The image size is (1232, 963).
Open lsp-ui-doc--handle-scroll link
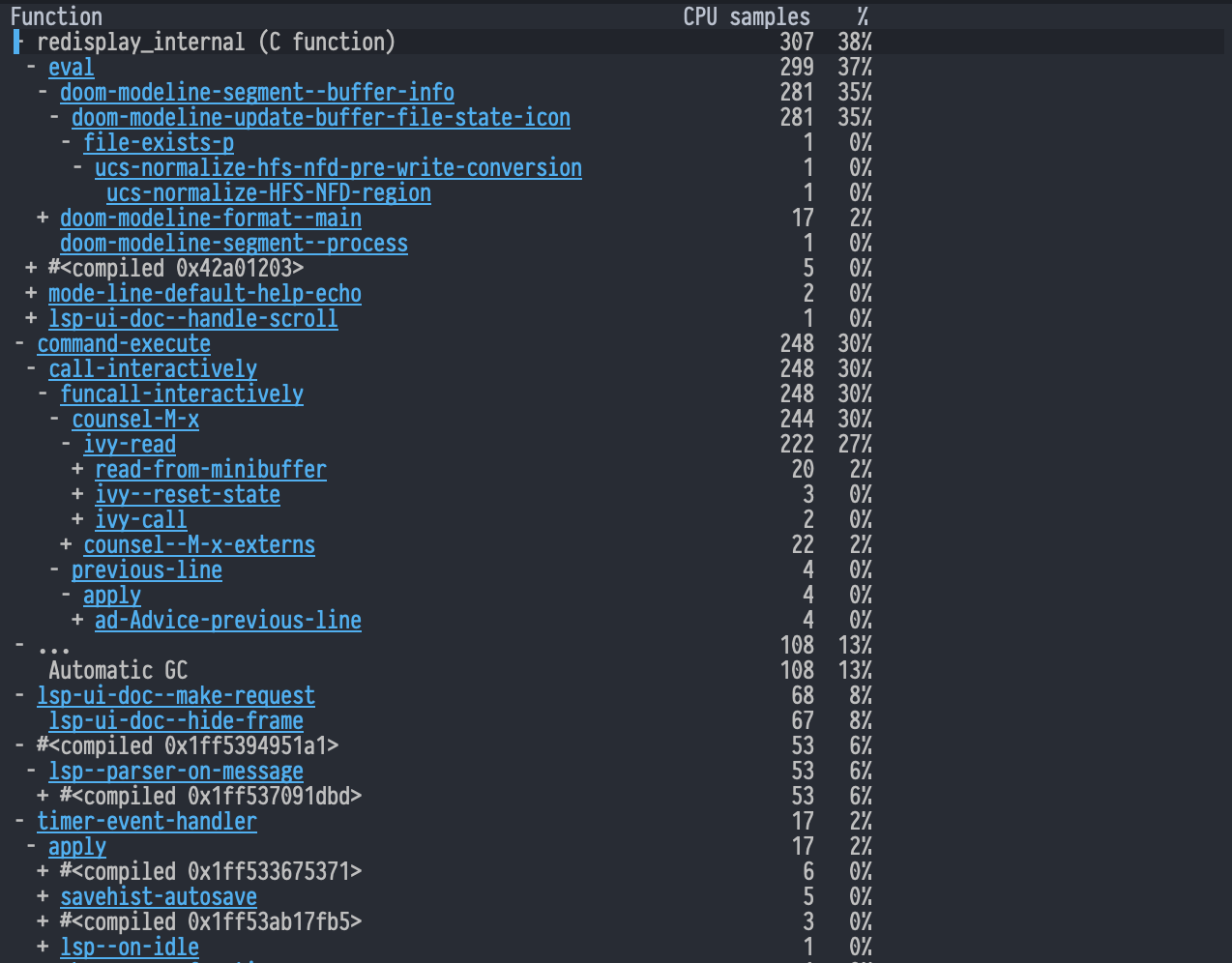[x=193, y=318]
